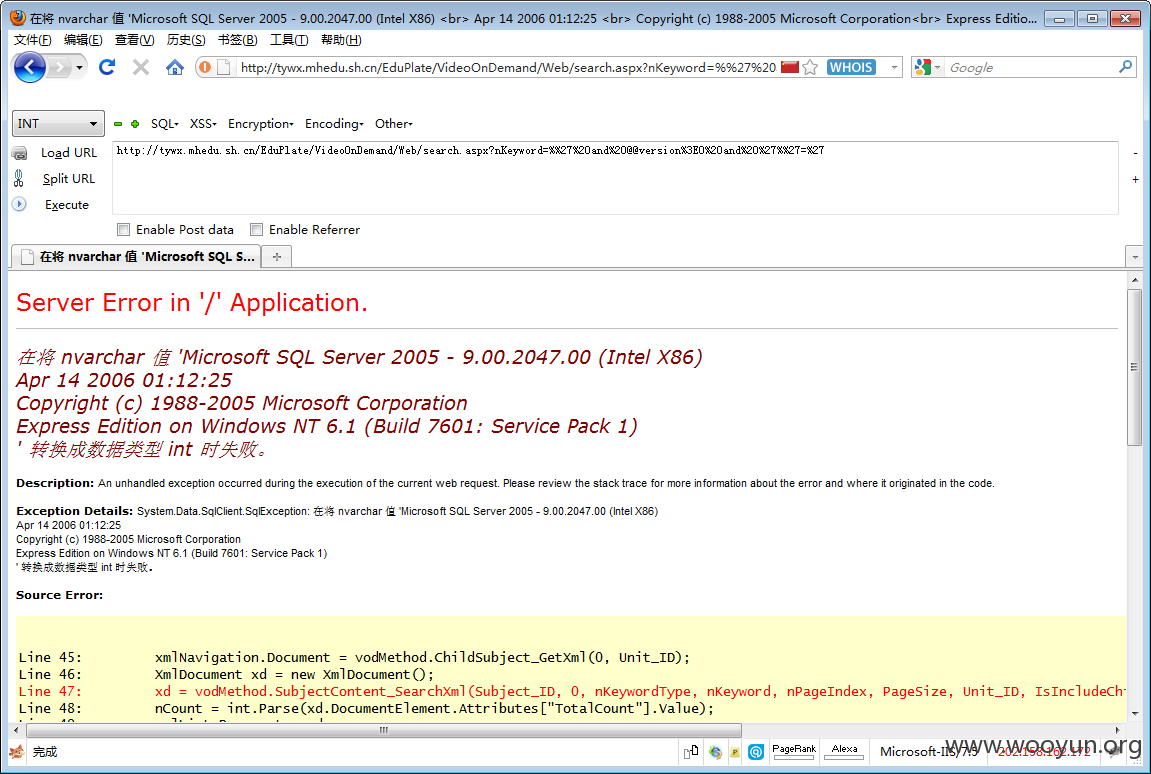This screenshot has width=1151, height=774.
Task: Open the 编辑(E) menu
Action: 83,40
